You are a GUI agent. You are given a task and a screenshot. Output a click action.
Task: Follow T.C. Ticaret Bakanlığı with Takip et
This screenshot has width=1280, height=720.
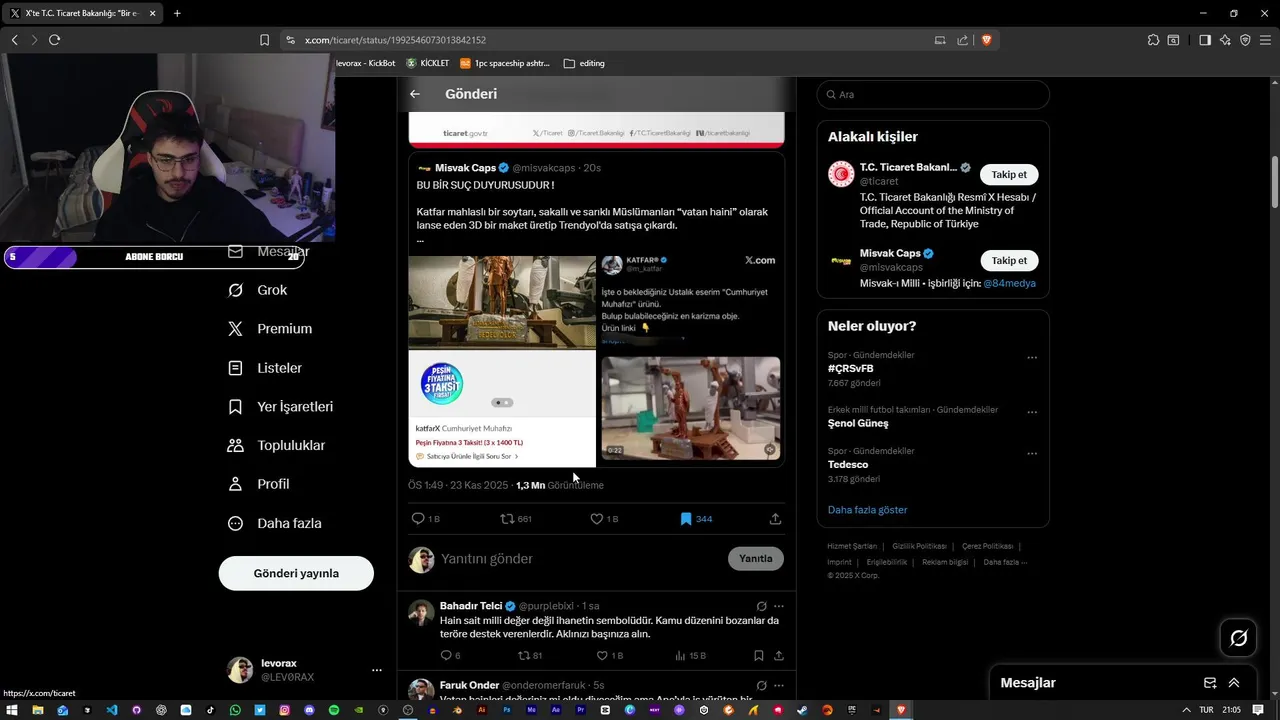1009,175
